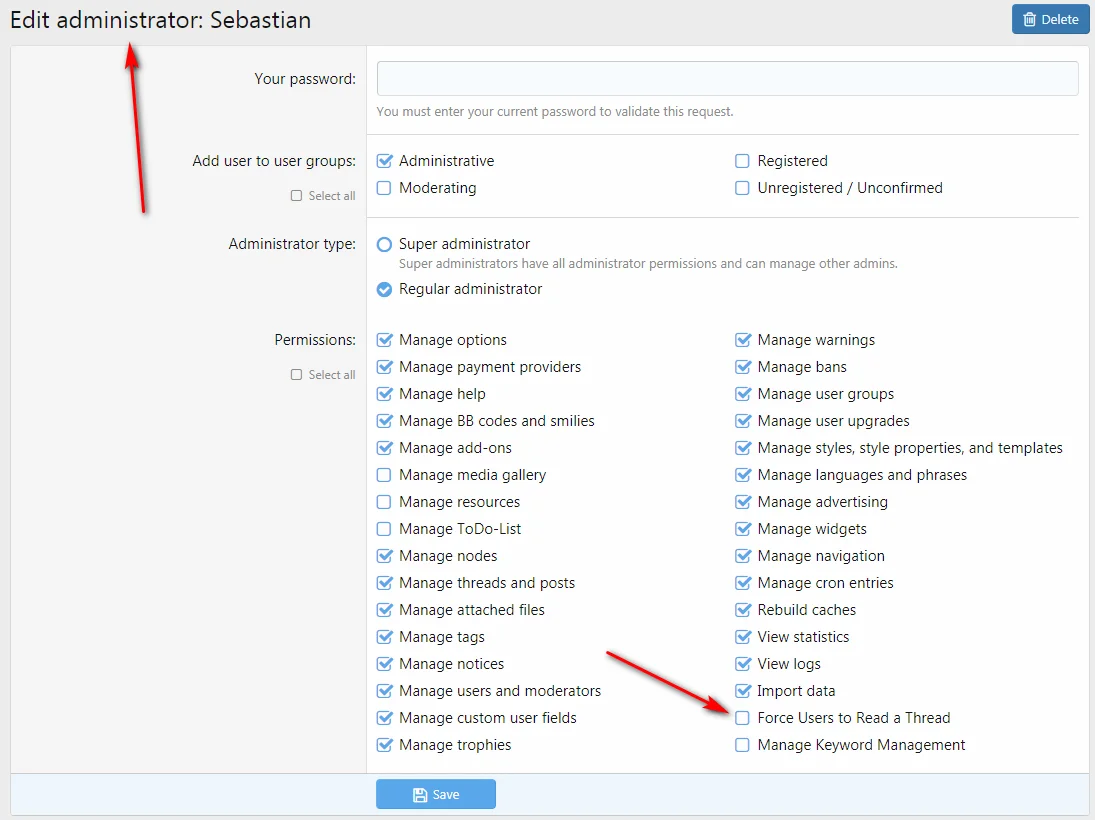
Task: Enable Force Users to Read a Thread
Action: click(742, 718)
